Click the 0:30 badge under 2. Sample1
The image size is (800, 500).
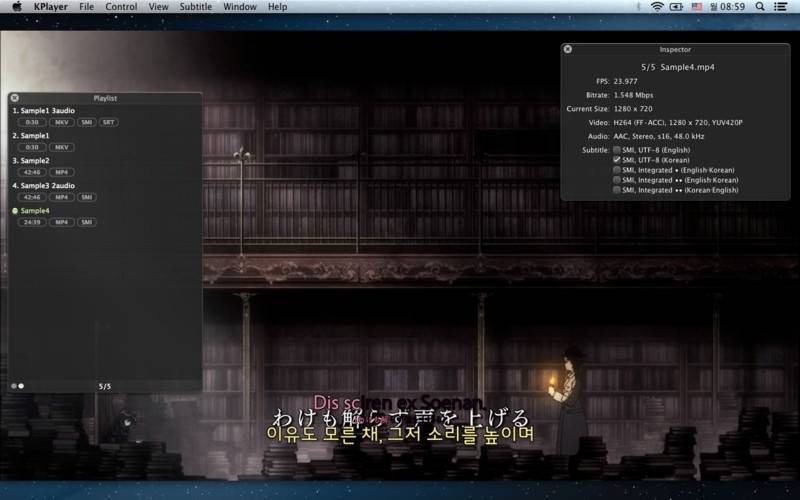(32, 147)
